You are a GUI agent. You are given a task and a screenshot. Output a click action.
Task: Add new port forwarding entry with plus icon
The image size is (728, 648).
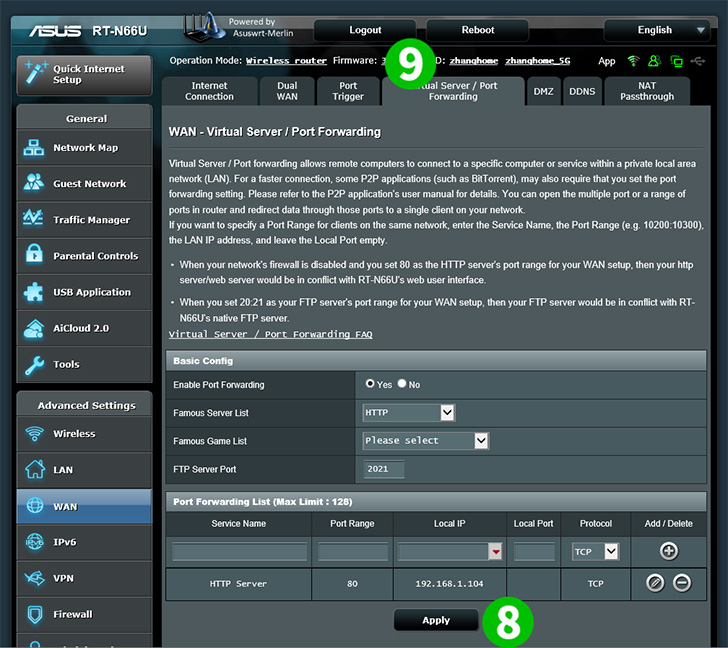[x=669, y=551]
